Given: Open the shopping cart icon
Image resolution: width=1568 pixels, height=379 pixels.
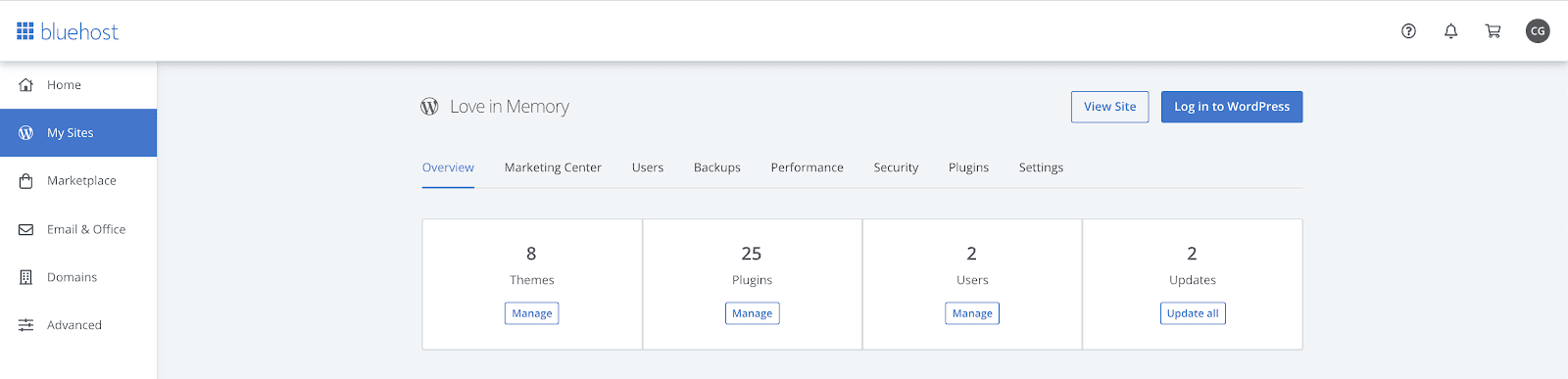Looking at the screenshot, I should [1493, 31].
